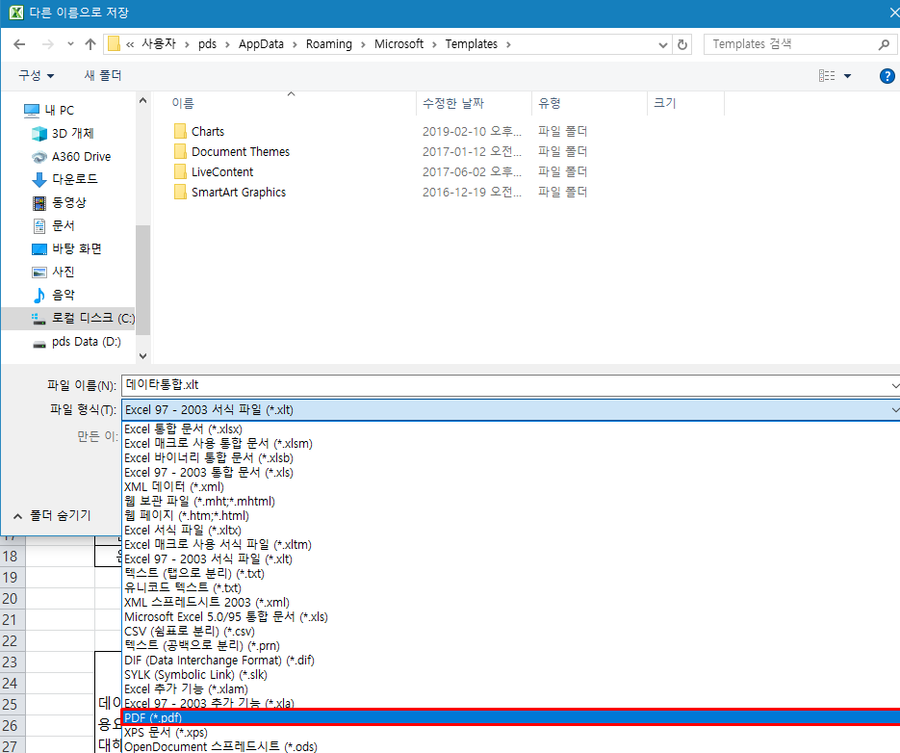Change the view layout icon
The image size is (900, 753).
tap(827, 75)
